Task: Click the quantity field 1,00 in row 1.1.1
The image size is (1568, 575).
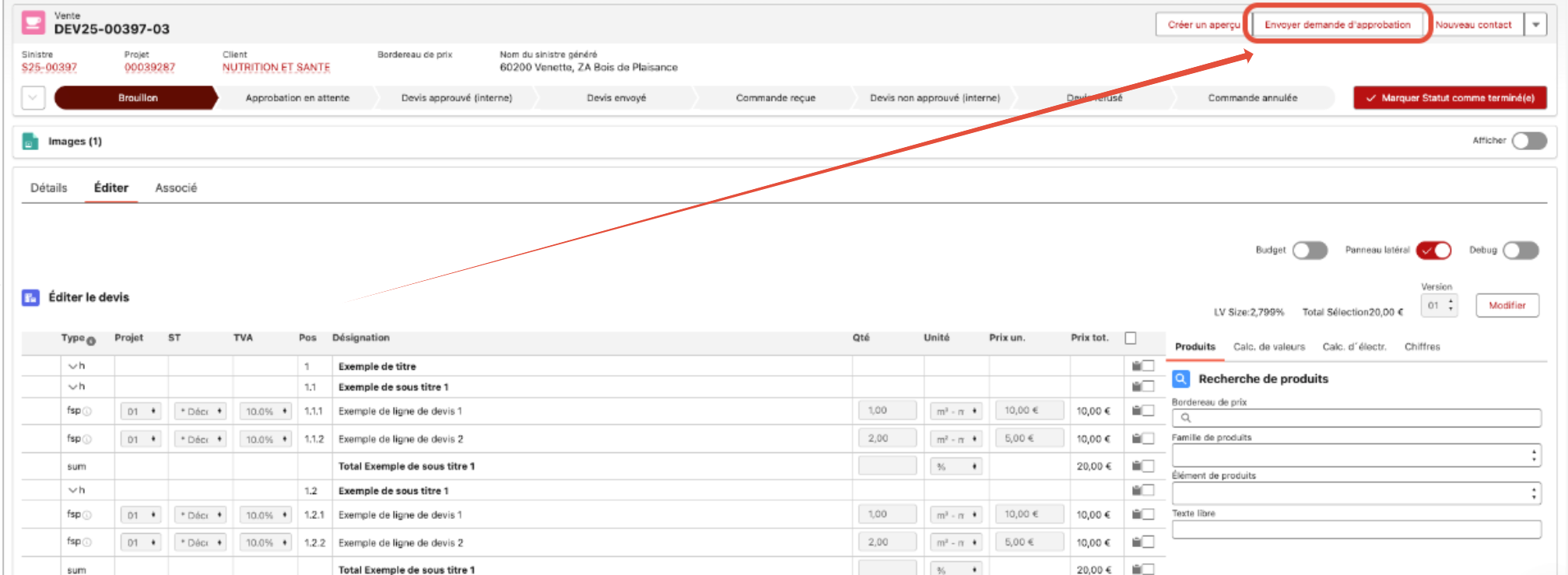Action: [x=887, y=411]
